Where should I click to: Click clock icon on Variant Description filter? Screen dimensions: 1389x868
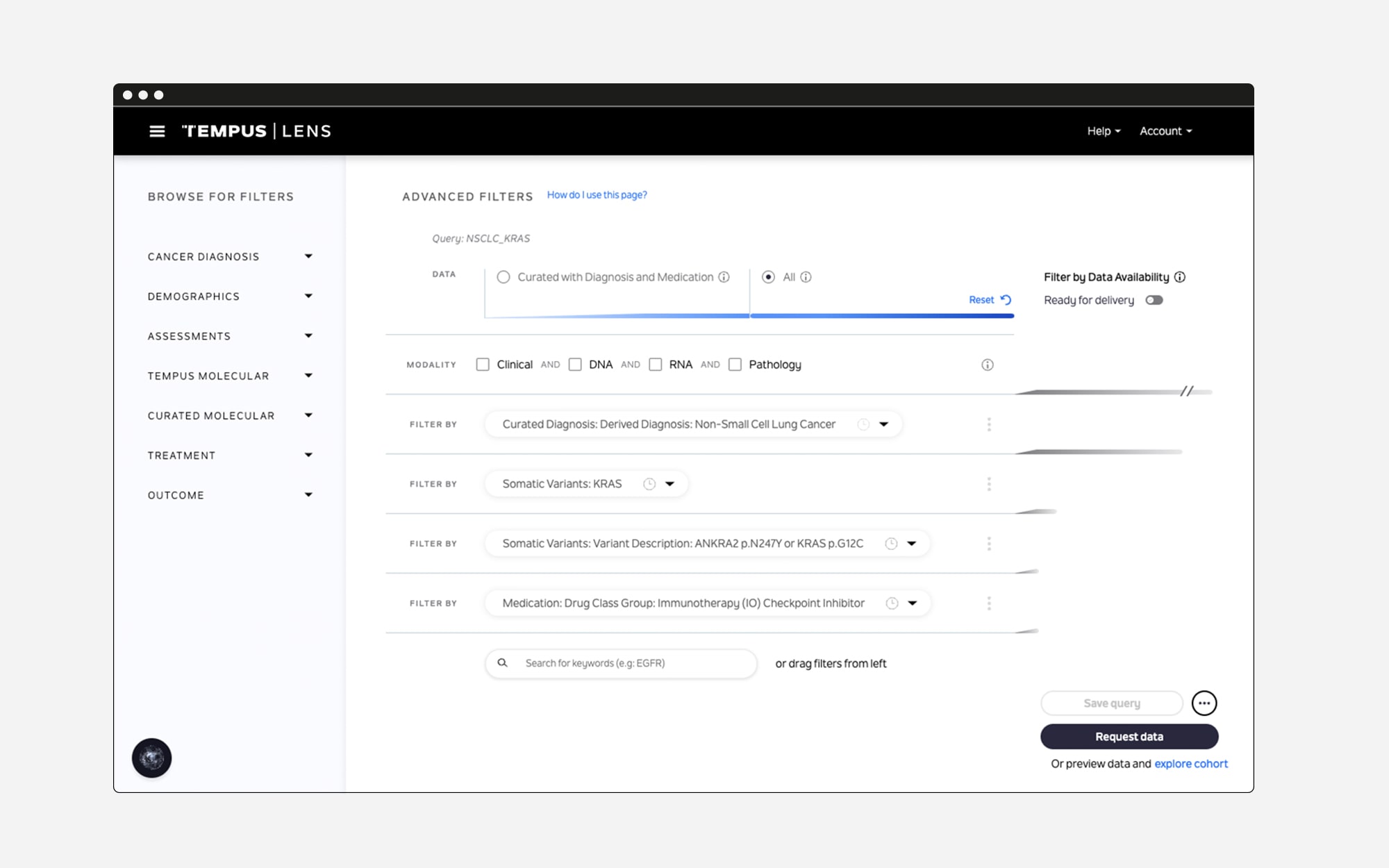pyautogui.click(x=891, y=544)
